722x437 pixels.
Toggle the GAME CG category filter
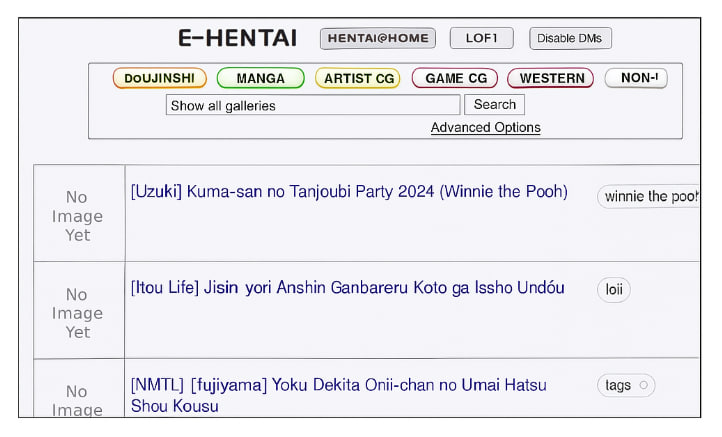tap(455, 78)
